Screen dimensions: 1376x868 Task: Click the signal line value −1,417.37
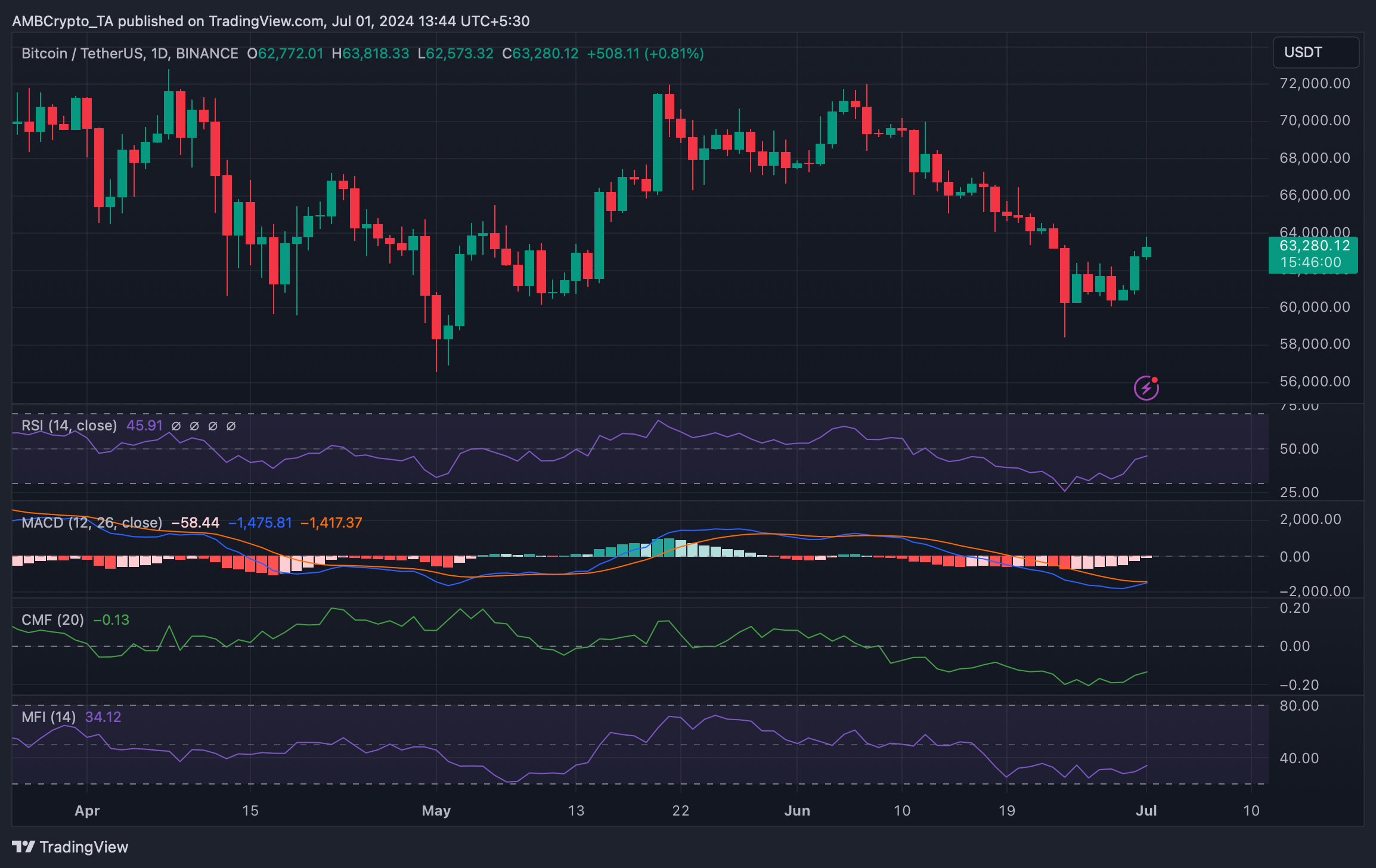click(x=331, y=523)
